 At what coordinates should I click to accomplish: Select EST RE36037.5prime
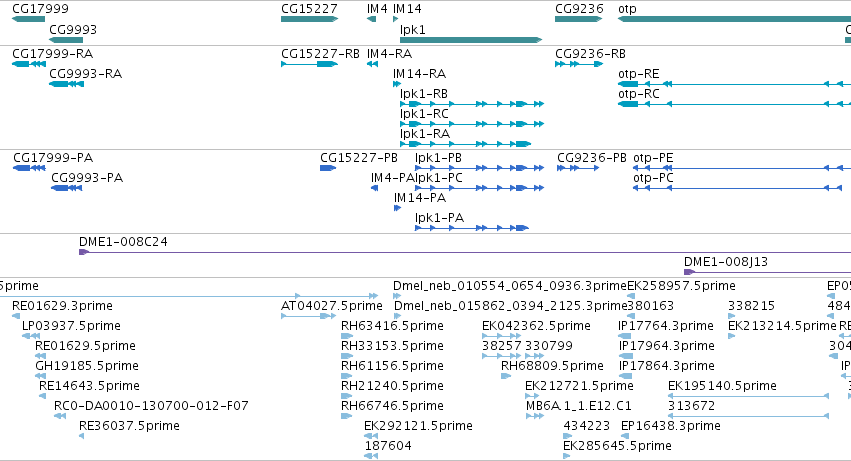129,427
